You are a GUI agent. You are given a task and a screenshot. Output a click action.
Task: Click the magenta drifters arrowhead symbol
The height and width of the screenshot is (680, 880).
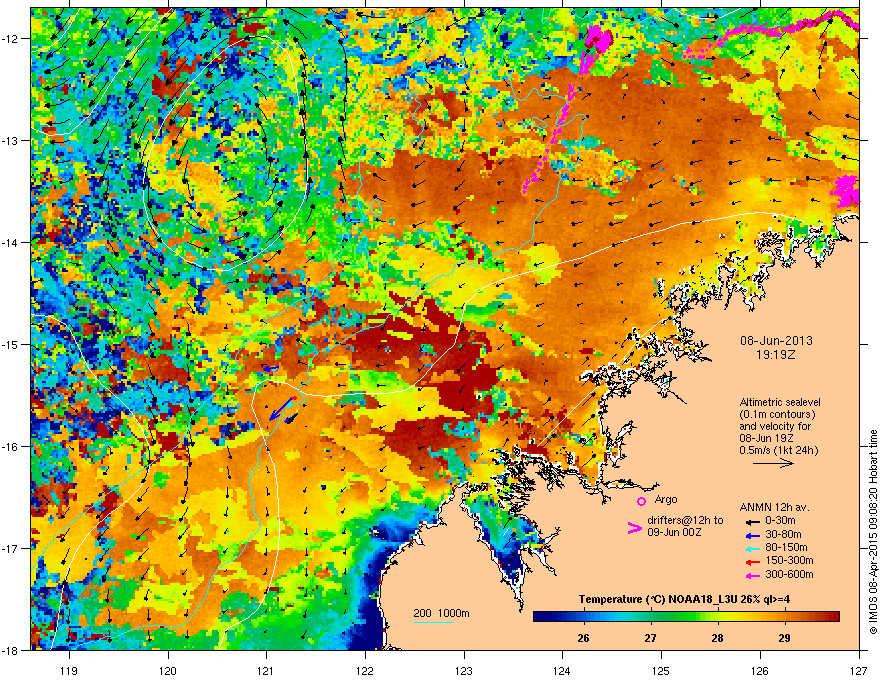634,528
